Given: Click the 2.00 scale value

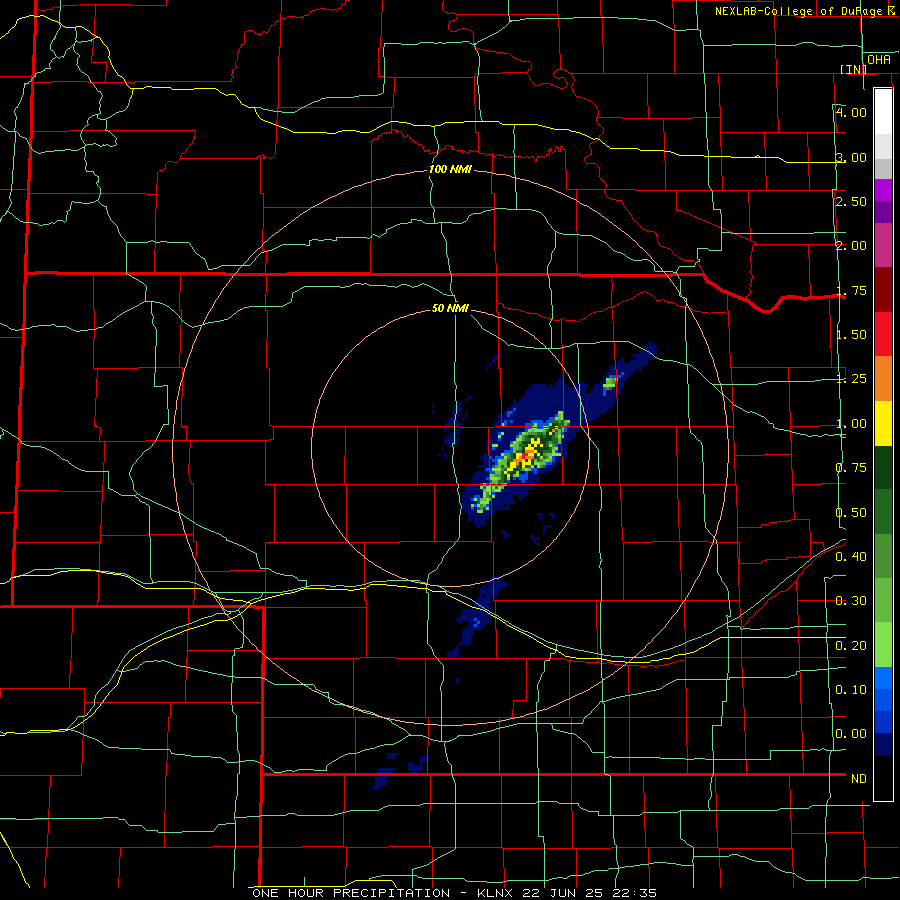Looking at the screenshot, I should click(851, 246).
